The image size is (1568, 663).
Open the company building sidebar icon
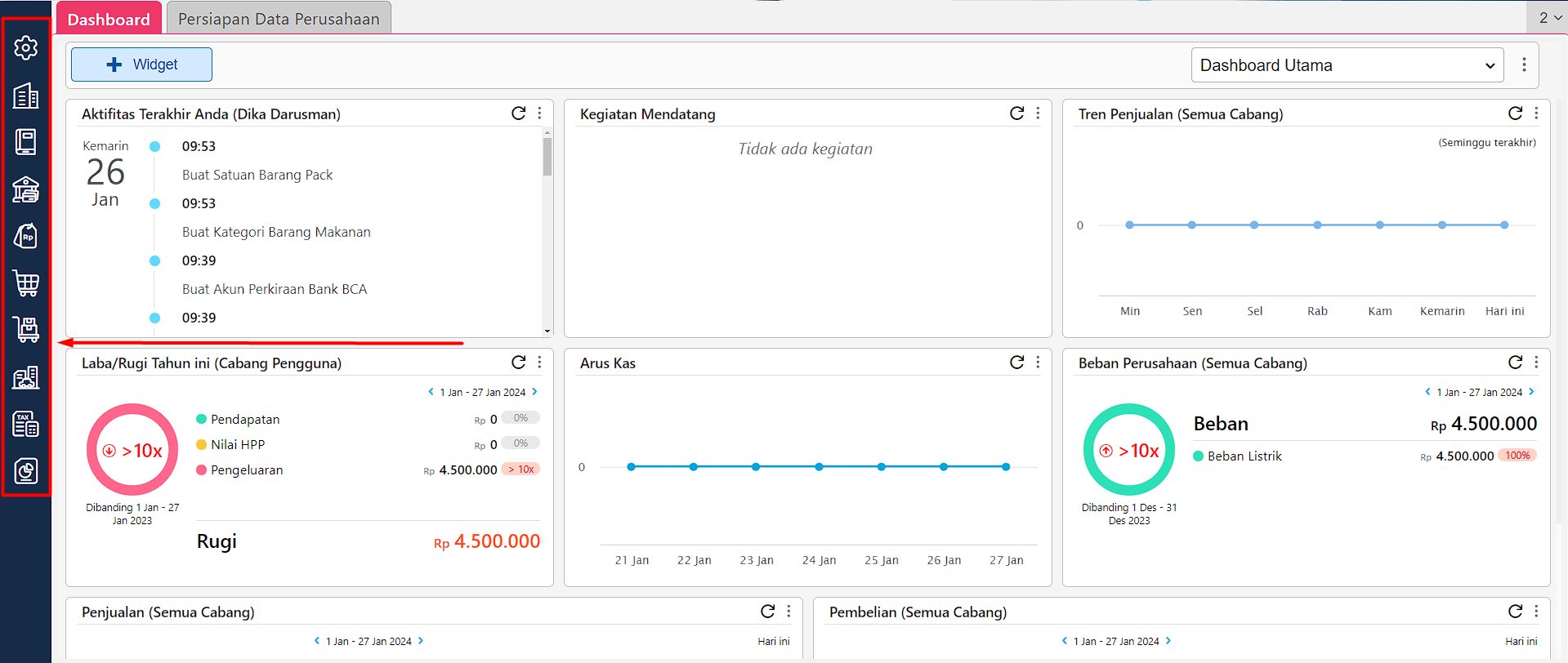pos(26,96)
